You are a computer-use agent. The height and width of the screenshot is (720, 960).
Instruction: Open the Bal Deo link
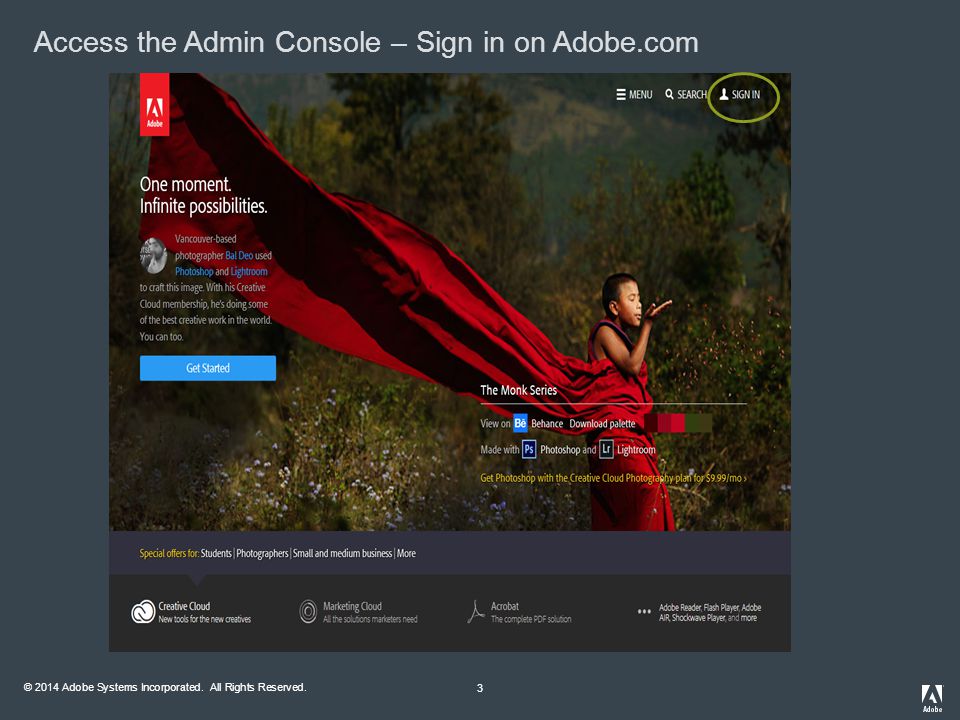(239, 255)
